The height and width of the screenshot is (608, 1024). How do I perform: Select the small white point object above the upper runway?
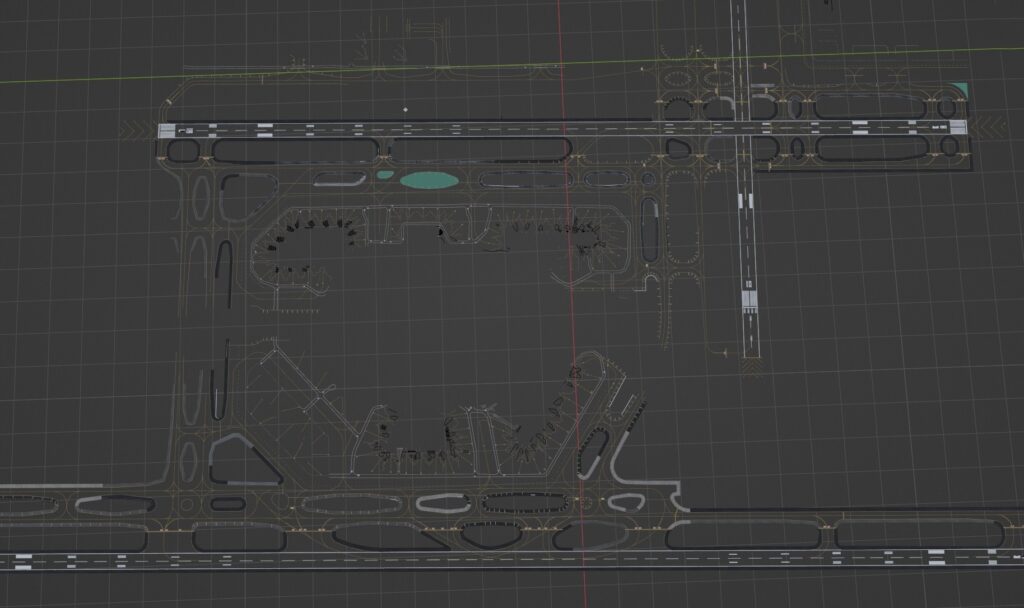pyautogui.click(x=406, y=110)
